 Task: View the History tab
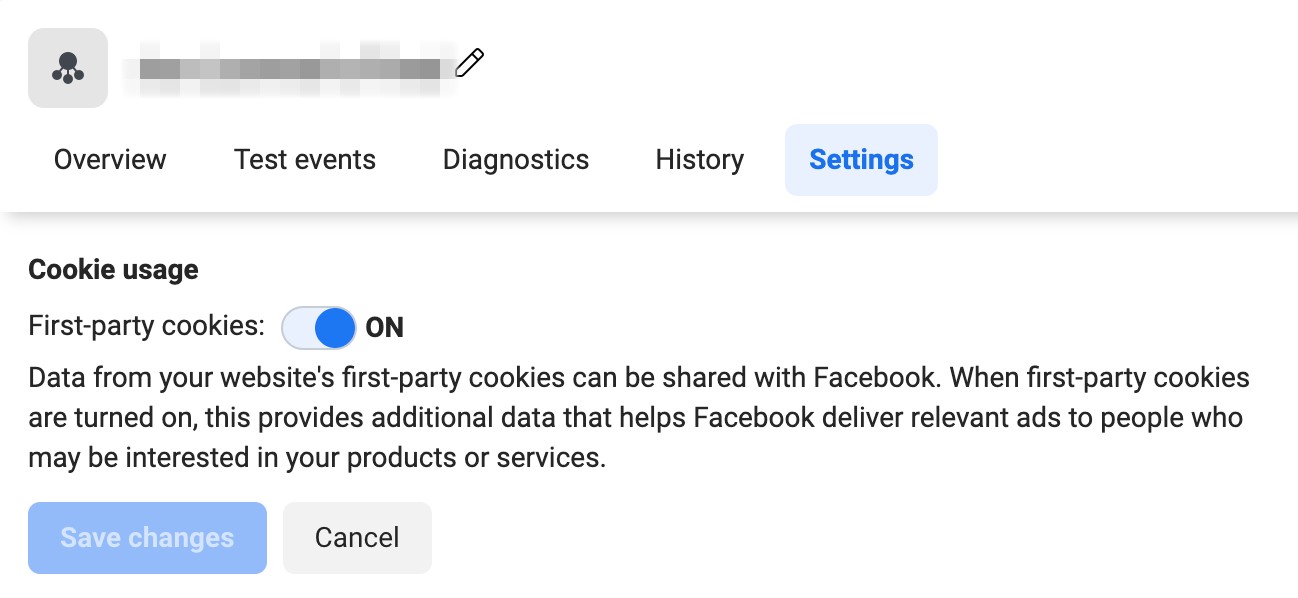698,159
